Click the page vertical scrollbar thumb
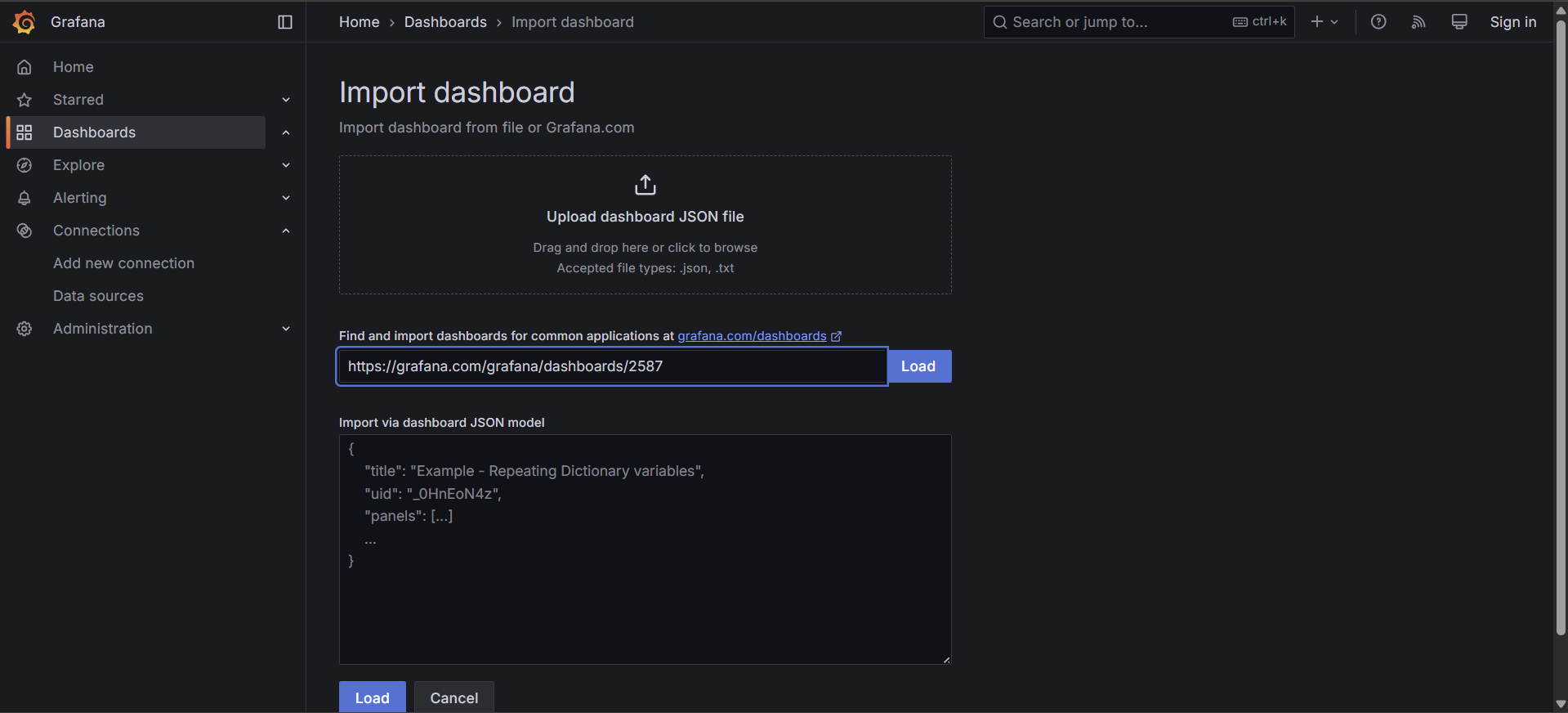This screenshot has width=1568, height=713. [x=1561, y=327]
